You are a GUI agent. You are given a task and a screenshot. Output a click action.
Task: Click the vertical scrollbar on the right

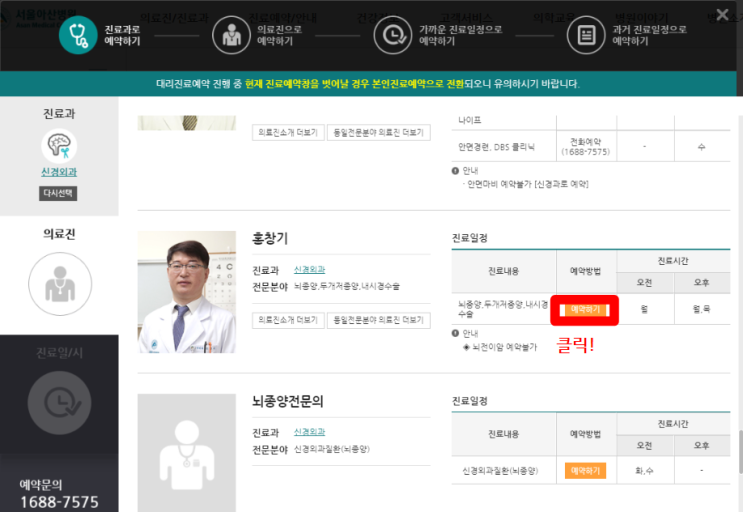tap(740, 451)
